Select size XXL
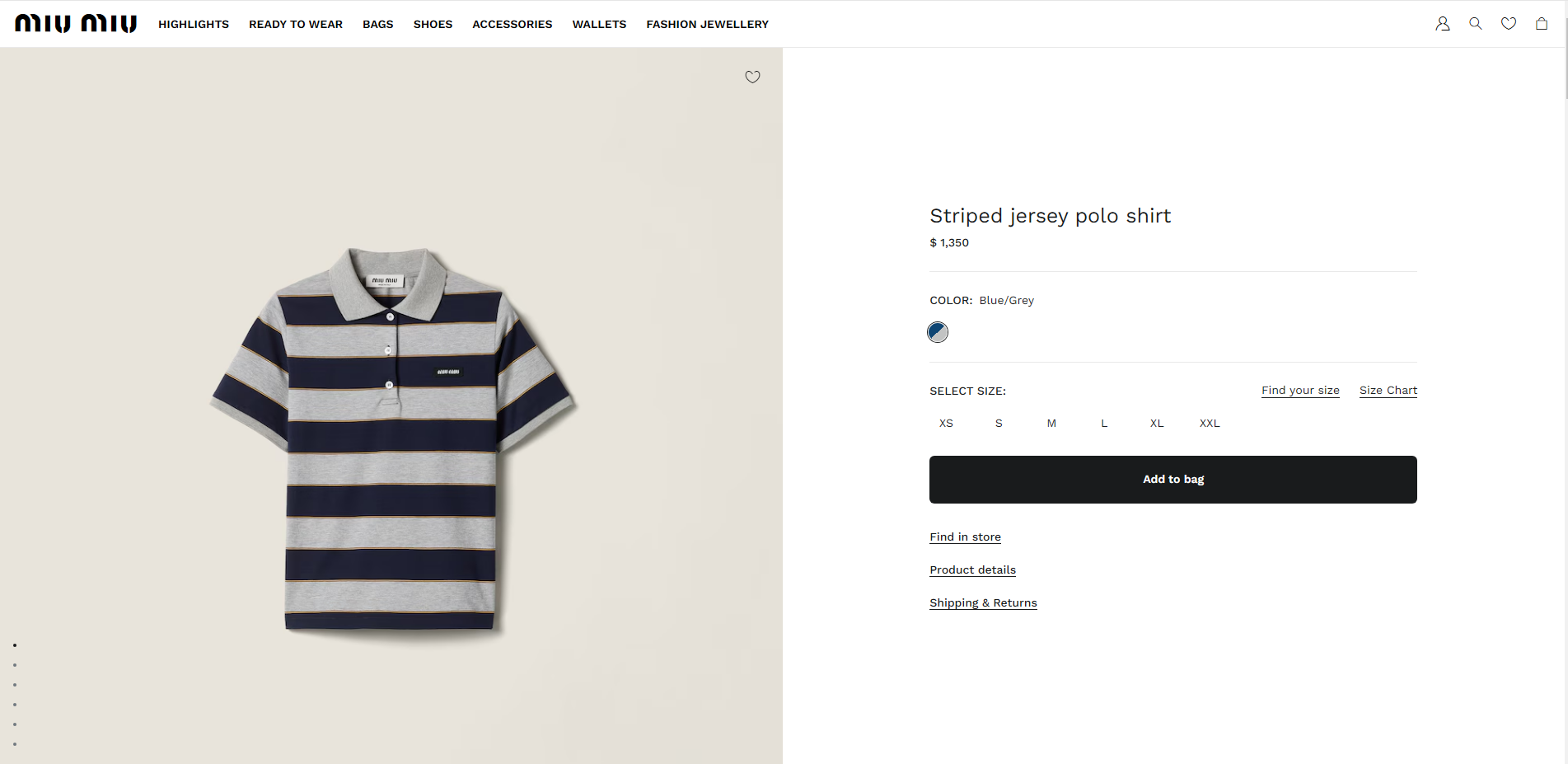 pos(1209,424)
